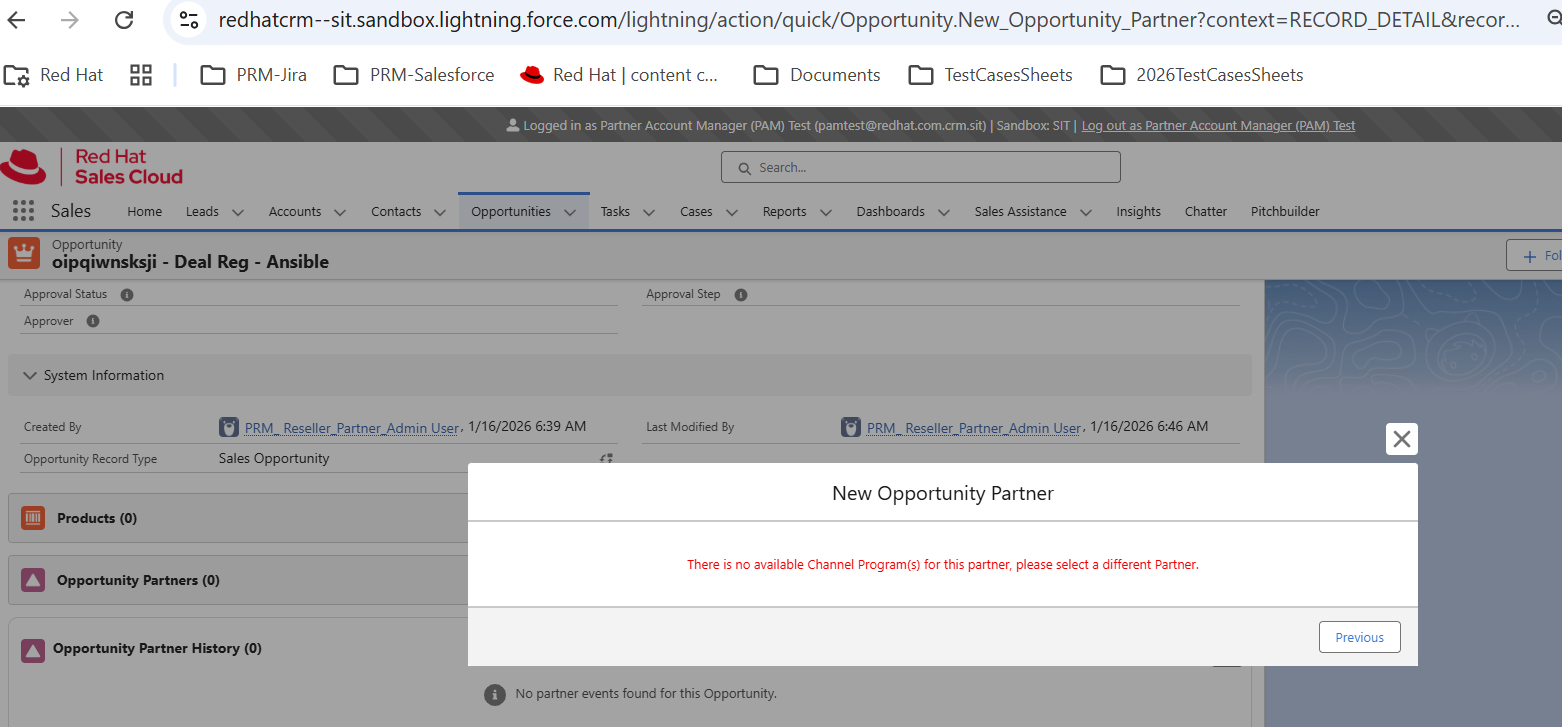Open the Insights tab
This screenshot has height=727, width=1562.
[x=1139, y=212]
